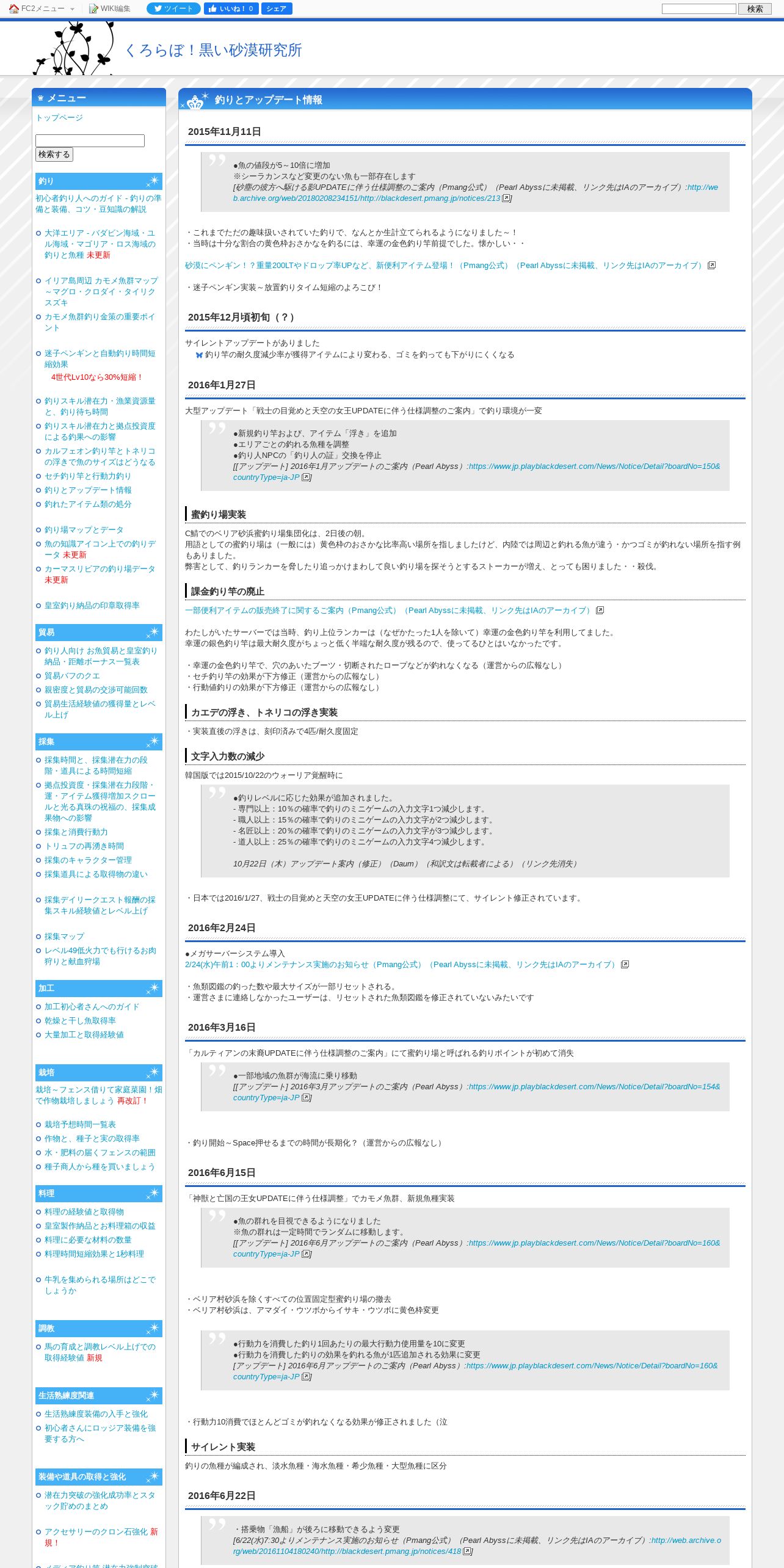
Task: Open 加工初心者さんへのガイド link
Action: 92,1006
